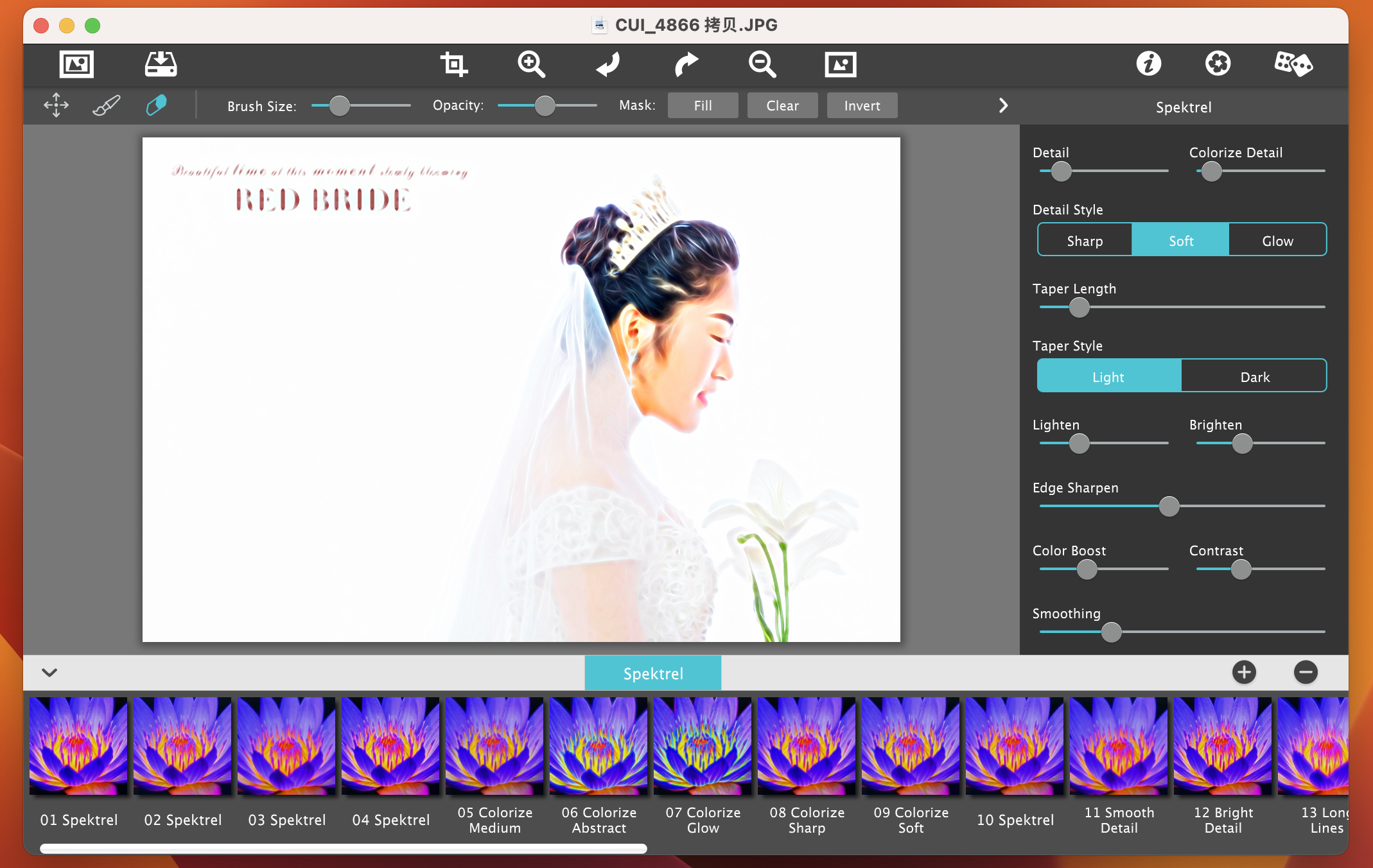1373x868 pixels.
Task: Set Detail Style to Glow
Action: click(x=1277, y=241)
